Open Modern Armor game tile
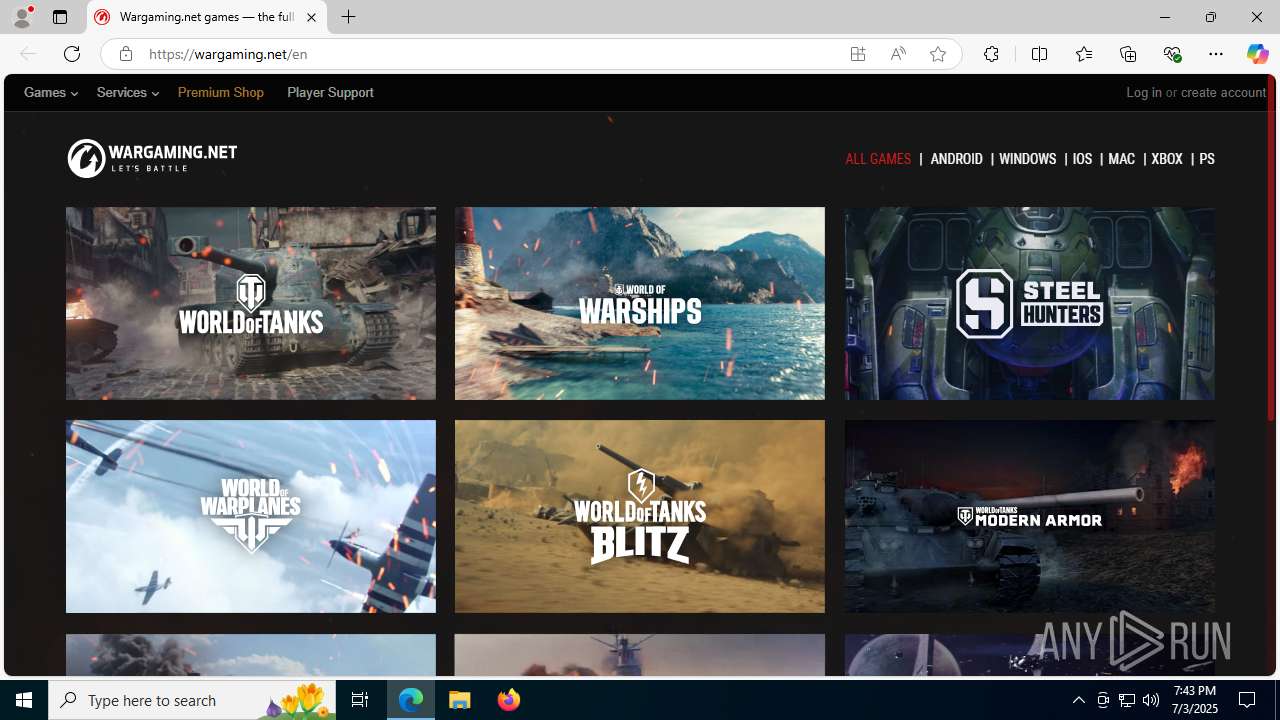This screenshot has width=1280, height=720. (x=1029, y=516)
